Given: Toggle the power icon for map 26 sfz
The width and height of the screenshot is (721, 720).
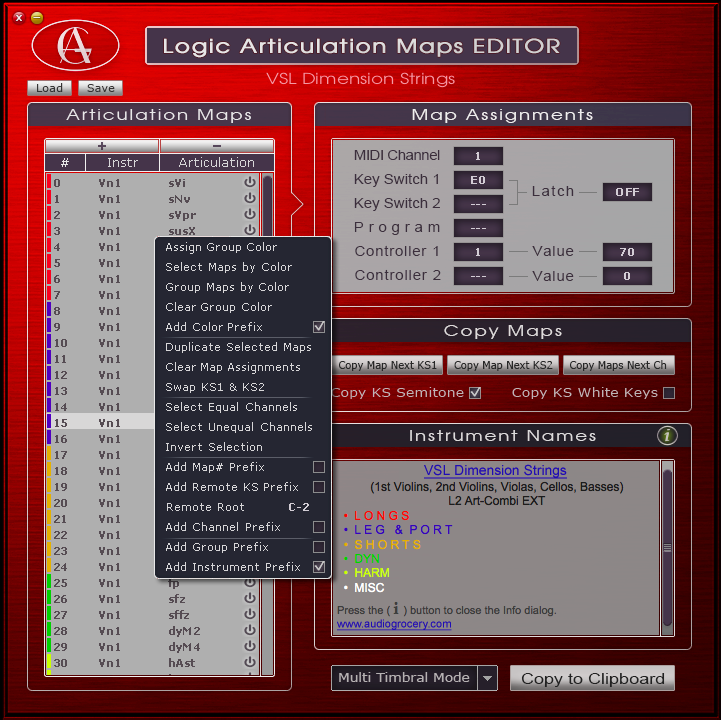Looking at the screenshot, I should [250, 599].
